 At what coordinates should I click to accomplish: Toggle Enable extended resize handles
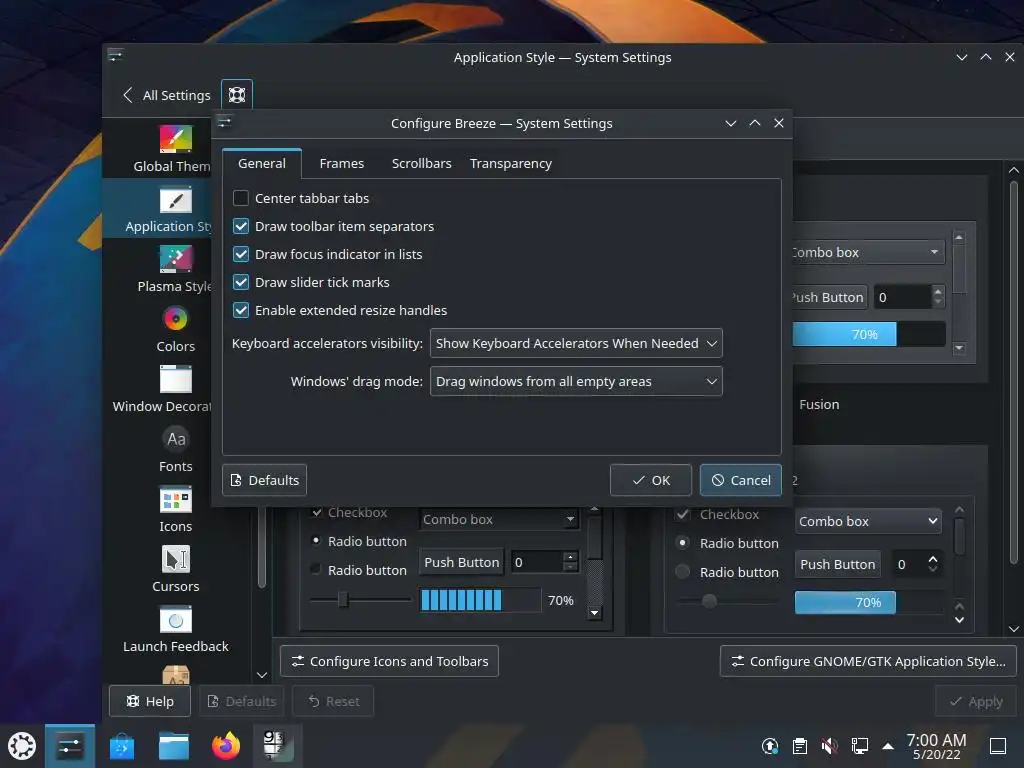click(x=241, y=310)
